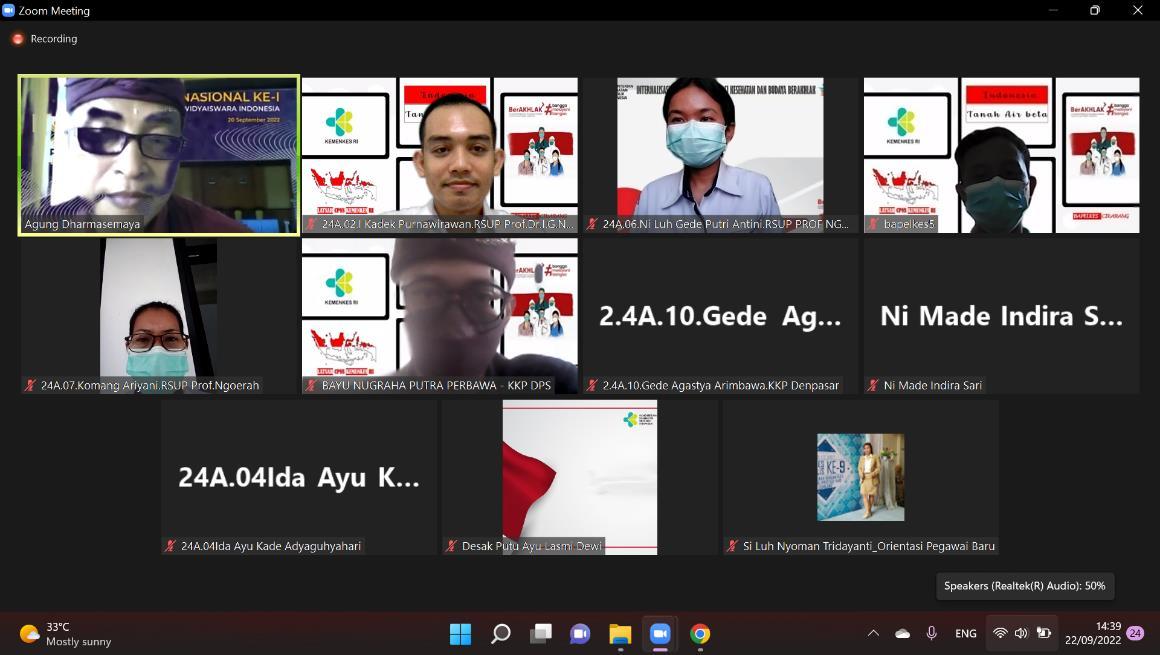Click the red Recording indicator icon
Screen dimensions: 1160x655
(x=18, y=38)
